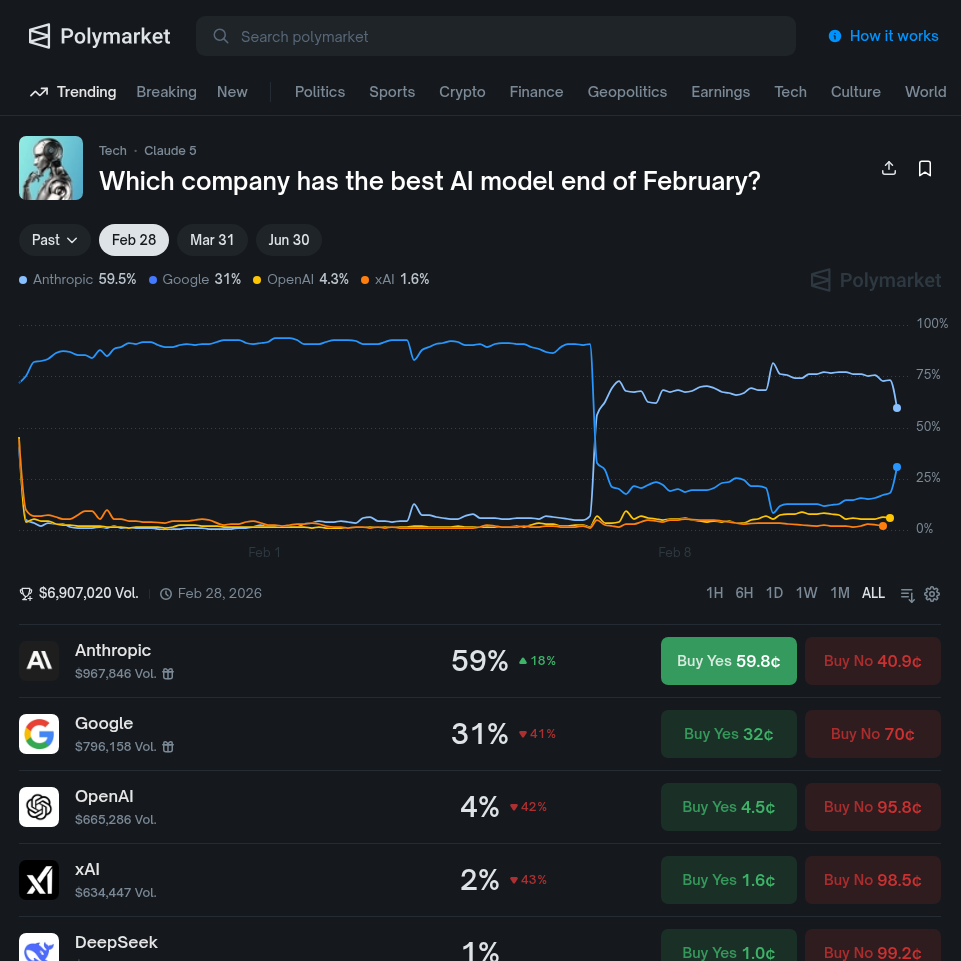Open the Finance category
Image resolution: width=961 pixels, height=961 pixels.
536,92
